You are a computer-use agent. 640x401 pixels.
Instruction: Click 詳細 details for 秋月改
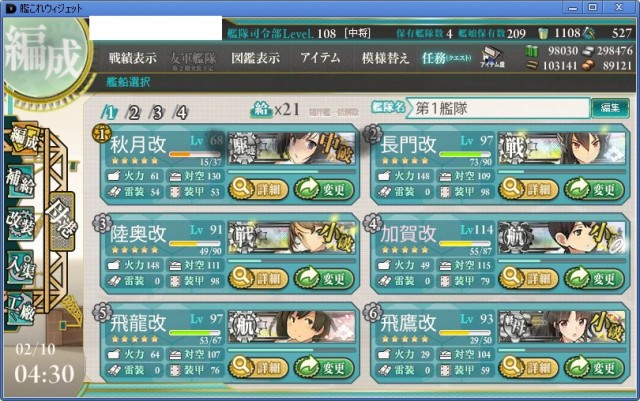pos(258,189)
